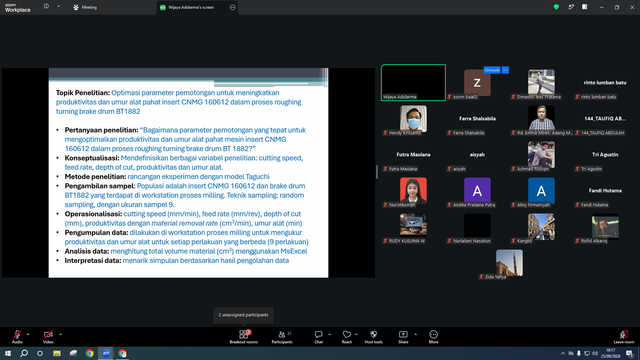The width and height of the screenshot is (640, 360).
Task: Show hidden system tray icons
Action: click(x=563, y=353)
